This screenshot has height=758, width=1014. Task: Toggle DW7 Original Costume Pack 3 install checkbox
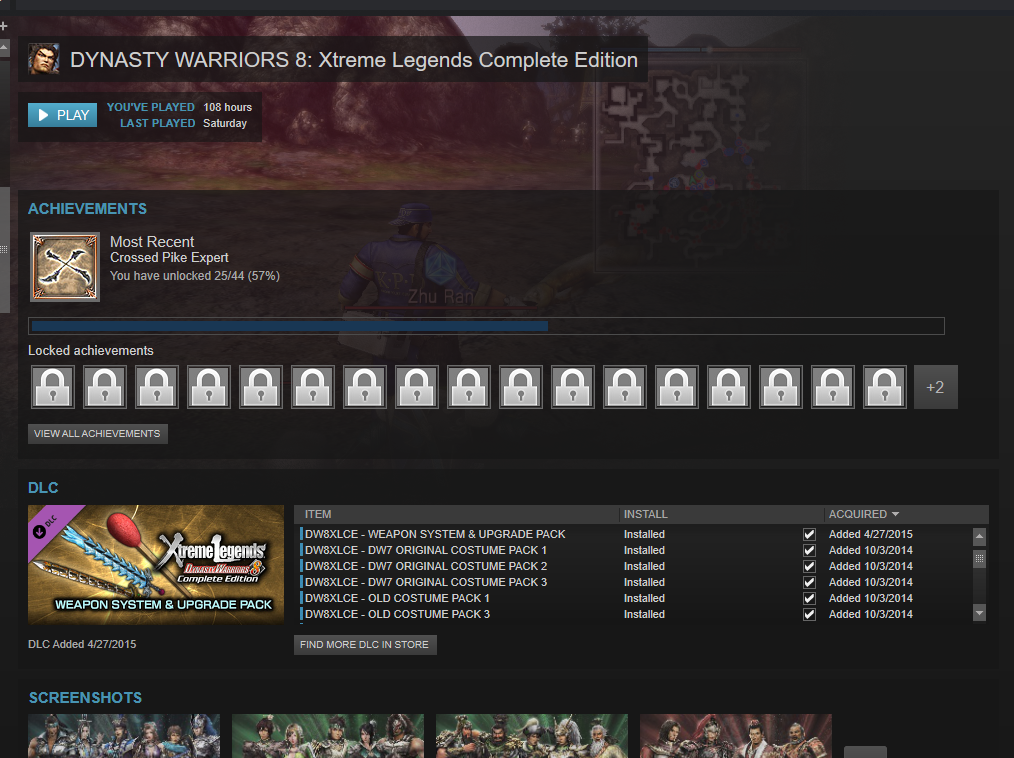pos(809,582)
